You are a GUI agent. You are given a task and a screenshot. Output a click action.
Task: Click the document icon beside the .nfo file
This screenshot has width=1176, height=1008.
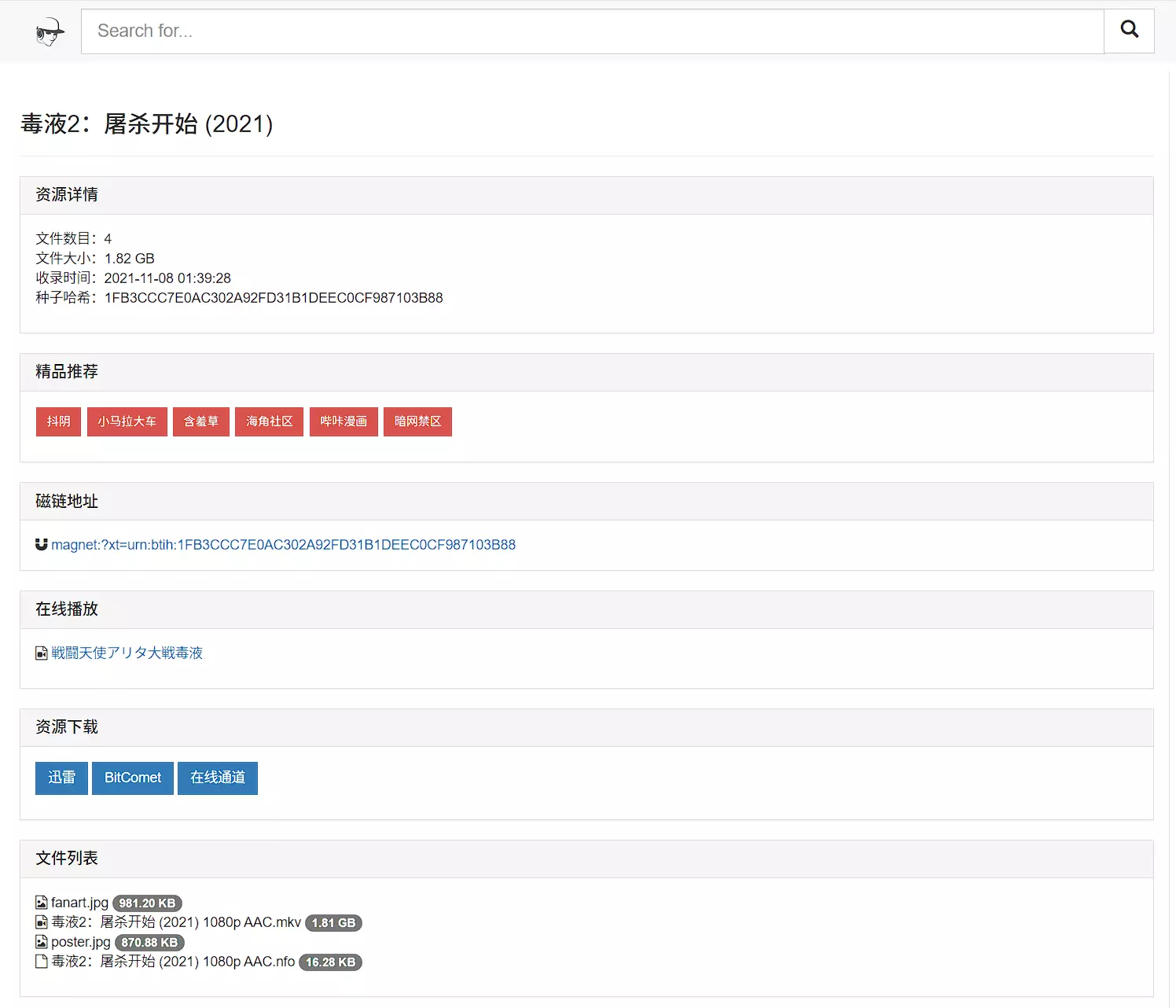point(42,962)
